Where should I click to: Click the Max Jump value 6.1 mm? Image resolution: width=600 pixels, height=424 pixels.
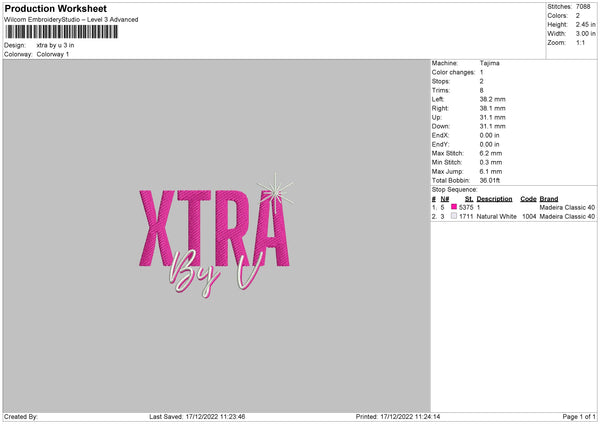(491, 171)
